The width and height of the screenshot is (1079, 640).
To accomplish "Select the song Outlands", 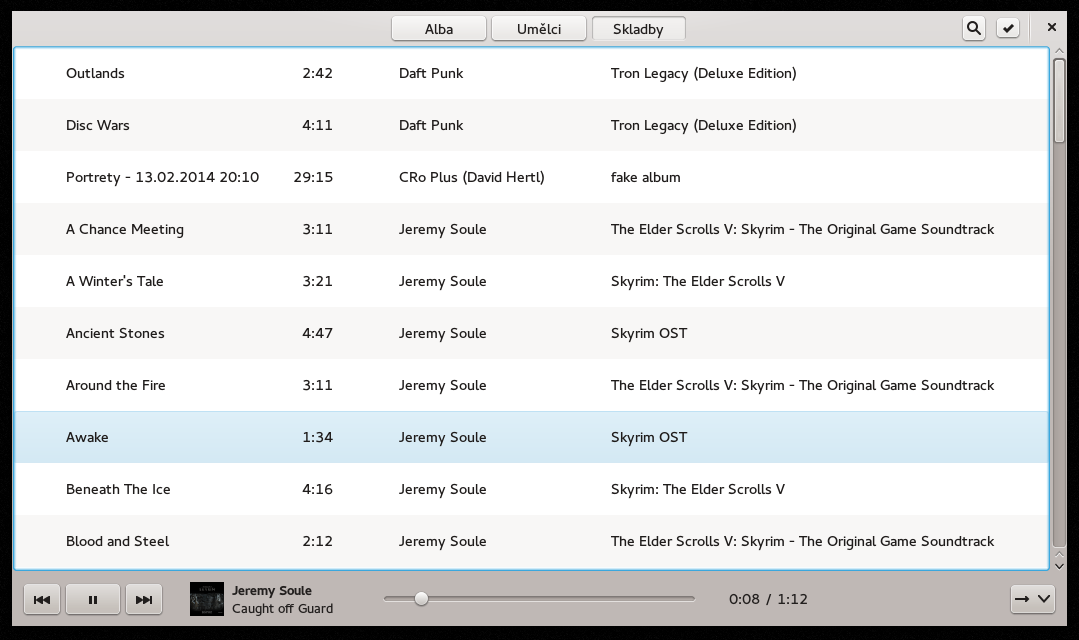I will pyautogui.click(x=532, y=73).
